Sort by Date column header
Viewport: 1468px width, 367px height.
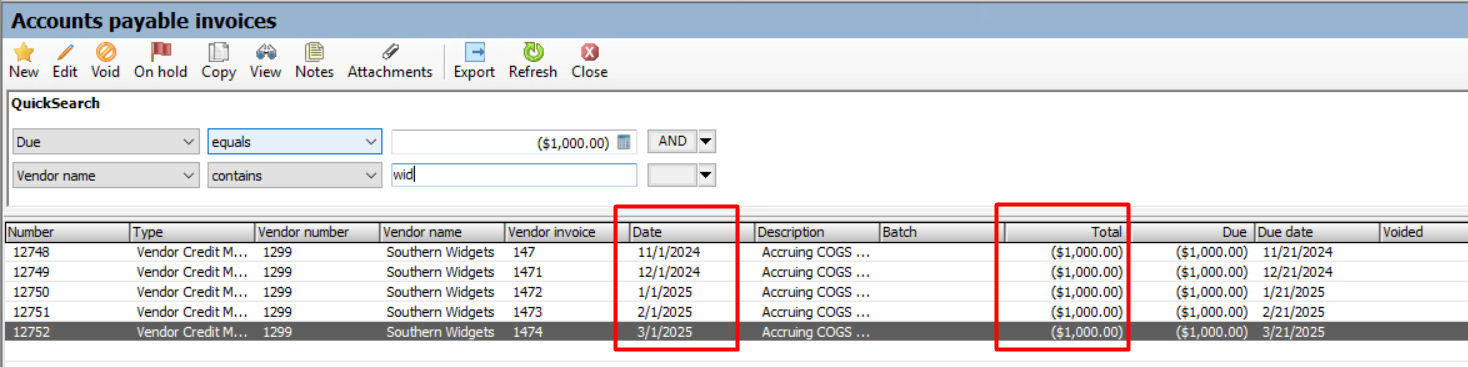692,232
